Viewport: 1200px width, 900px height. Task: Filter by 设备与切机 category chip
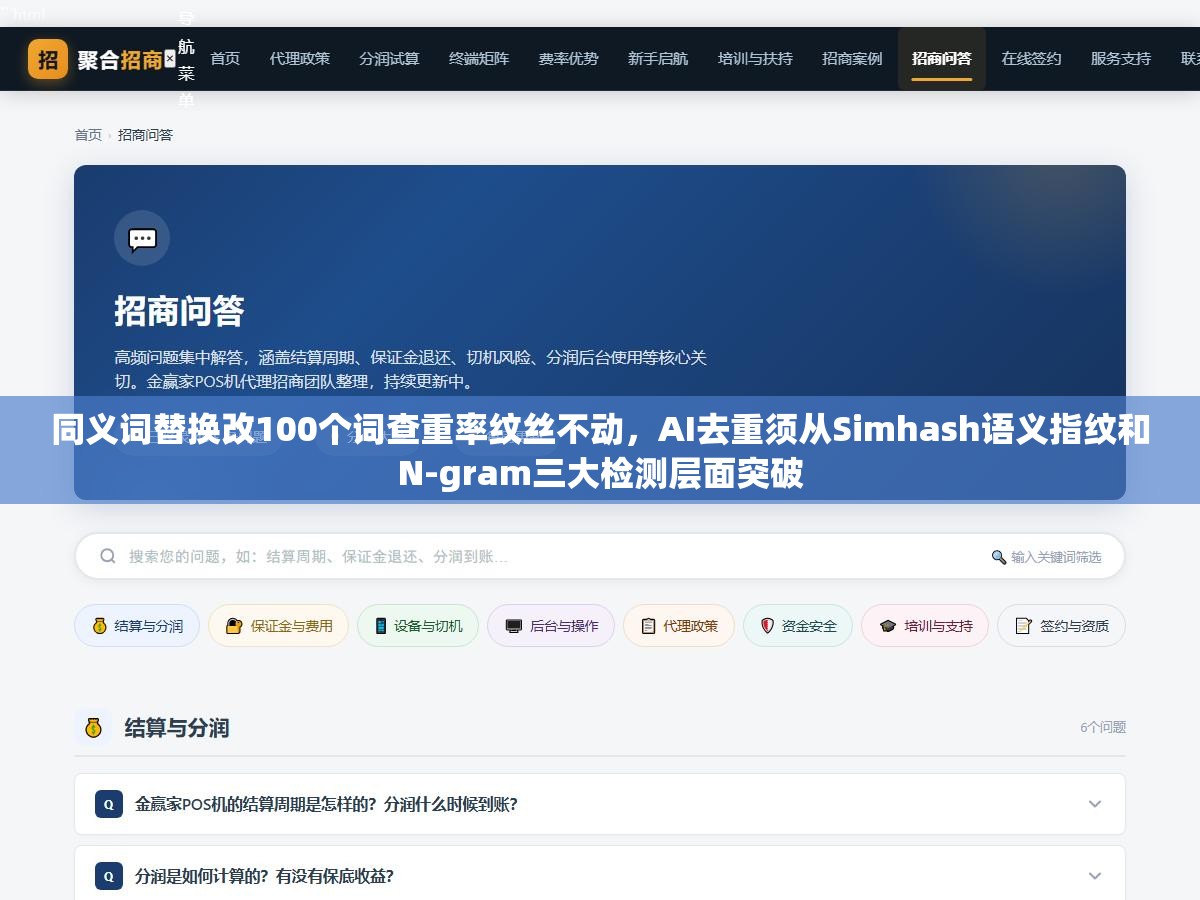pos(418,626)
